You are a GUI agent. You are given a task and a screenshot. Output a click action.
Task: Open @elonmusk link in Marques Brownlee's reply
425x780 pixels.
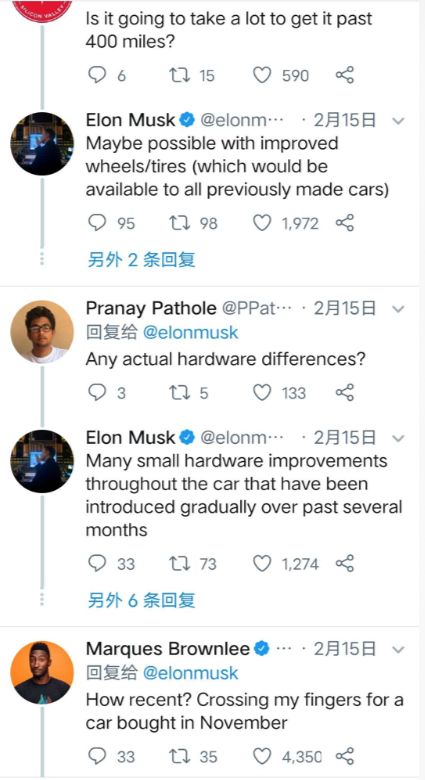click(x=191, y=673)
